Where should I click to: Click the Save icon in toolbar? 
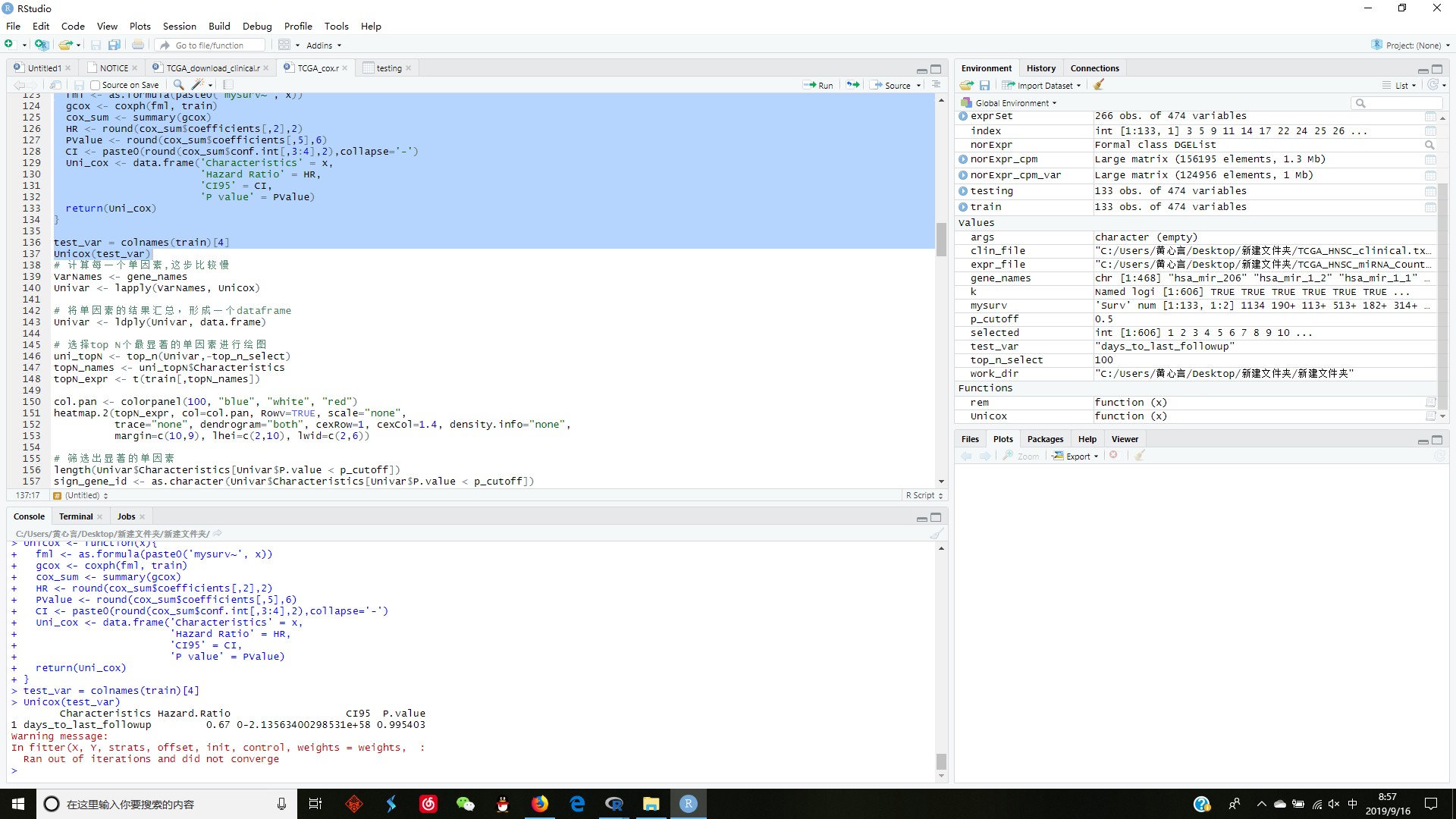point(97,45)
